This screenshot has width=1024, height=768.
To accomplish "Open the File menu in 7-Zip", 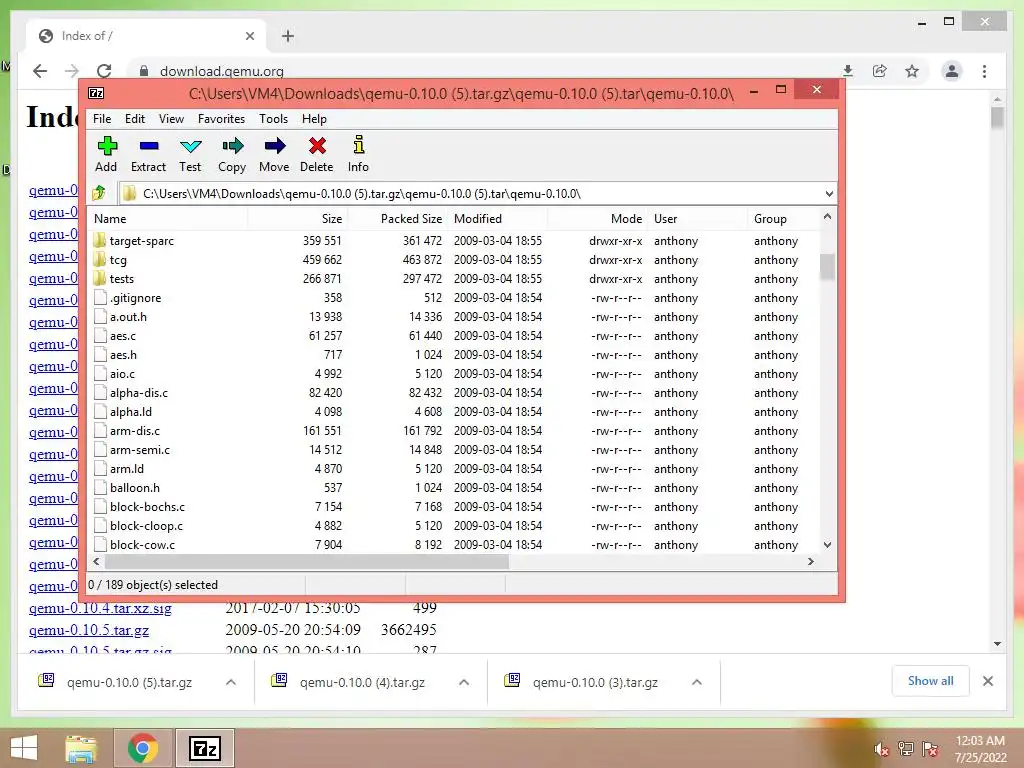I will 102,119.
